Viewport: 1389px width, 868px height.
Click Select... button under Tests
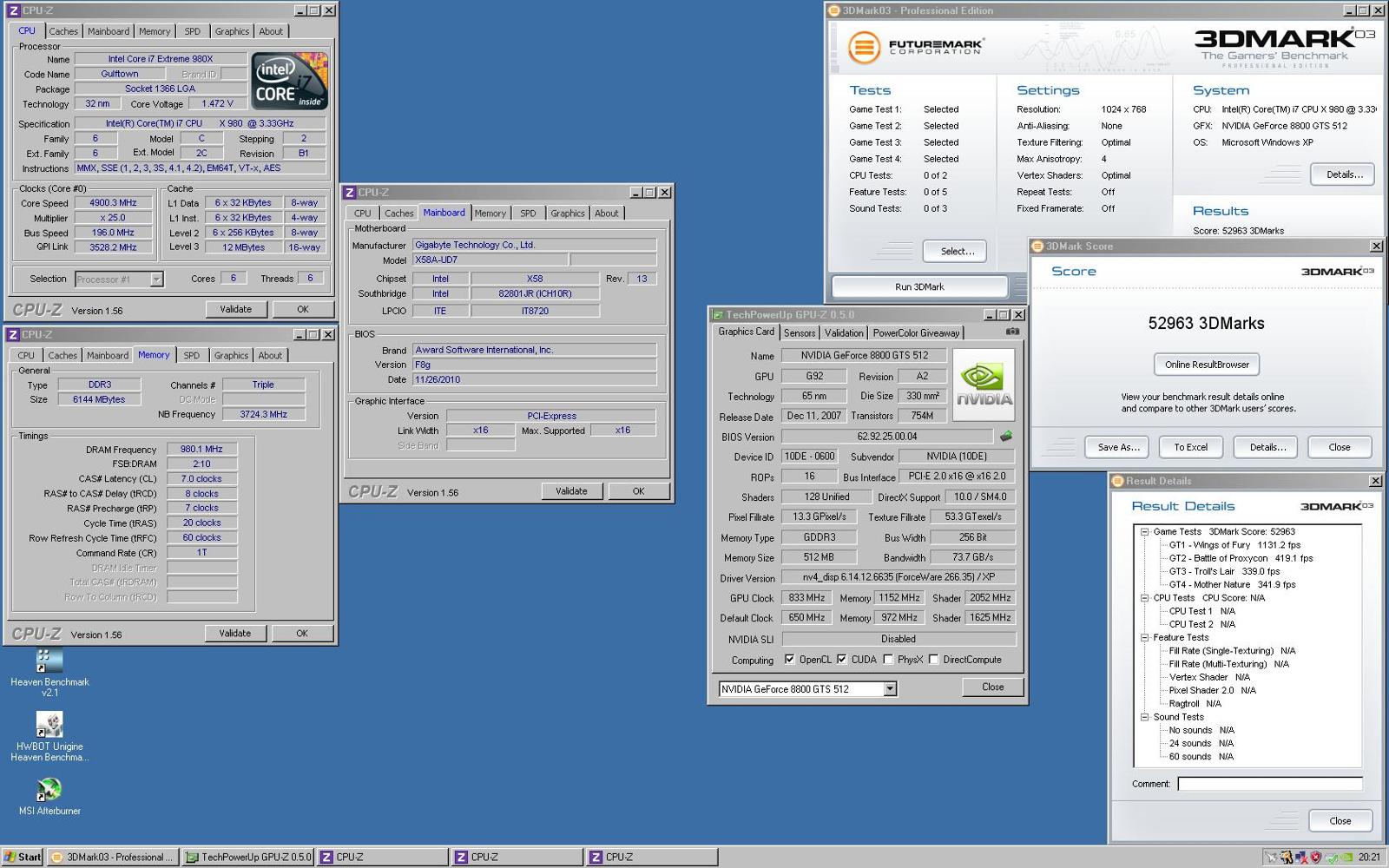point(957,251)
